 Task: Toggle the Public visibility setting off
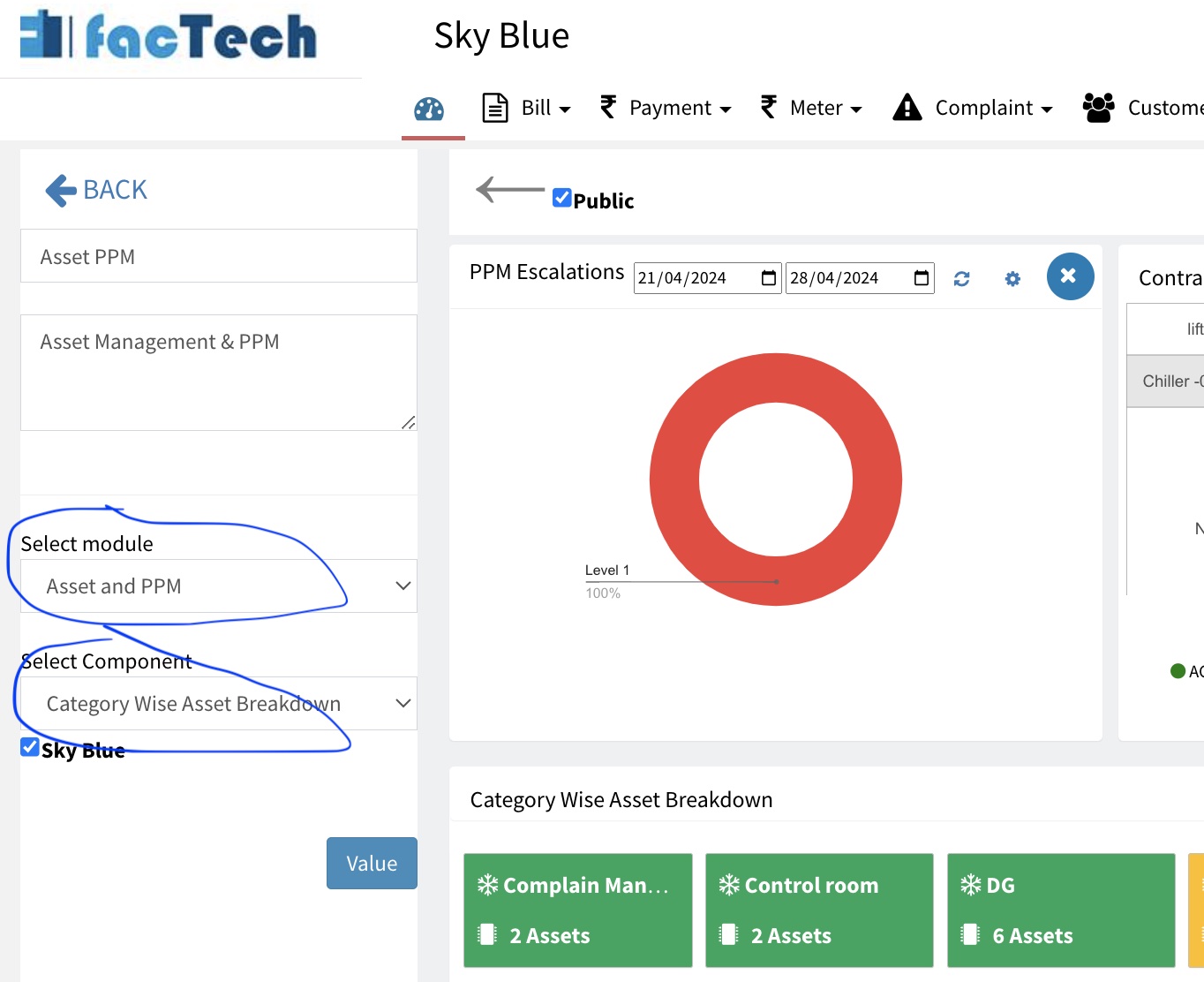(x=562, y=197)
